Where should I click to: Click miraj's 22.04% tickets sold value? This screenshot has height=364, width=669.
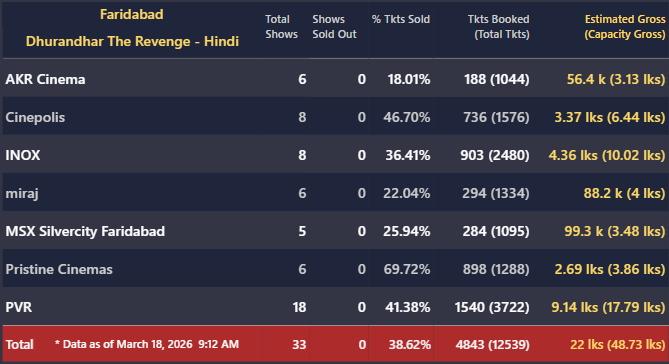[407, 193]
